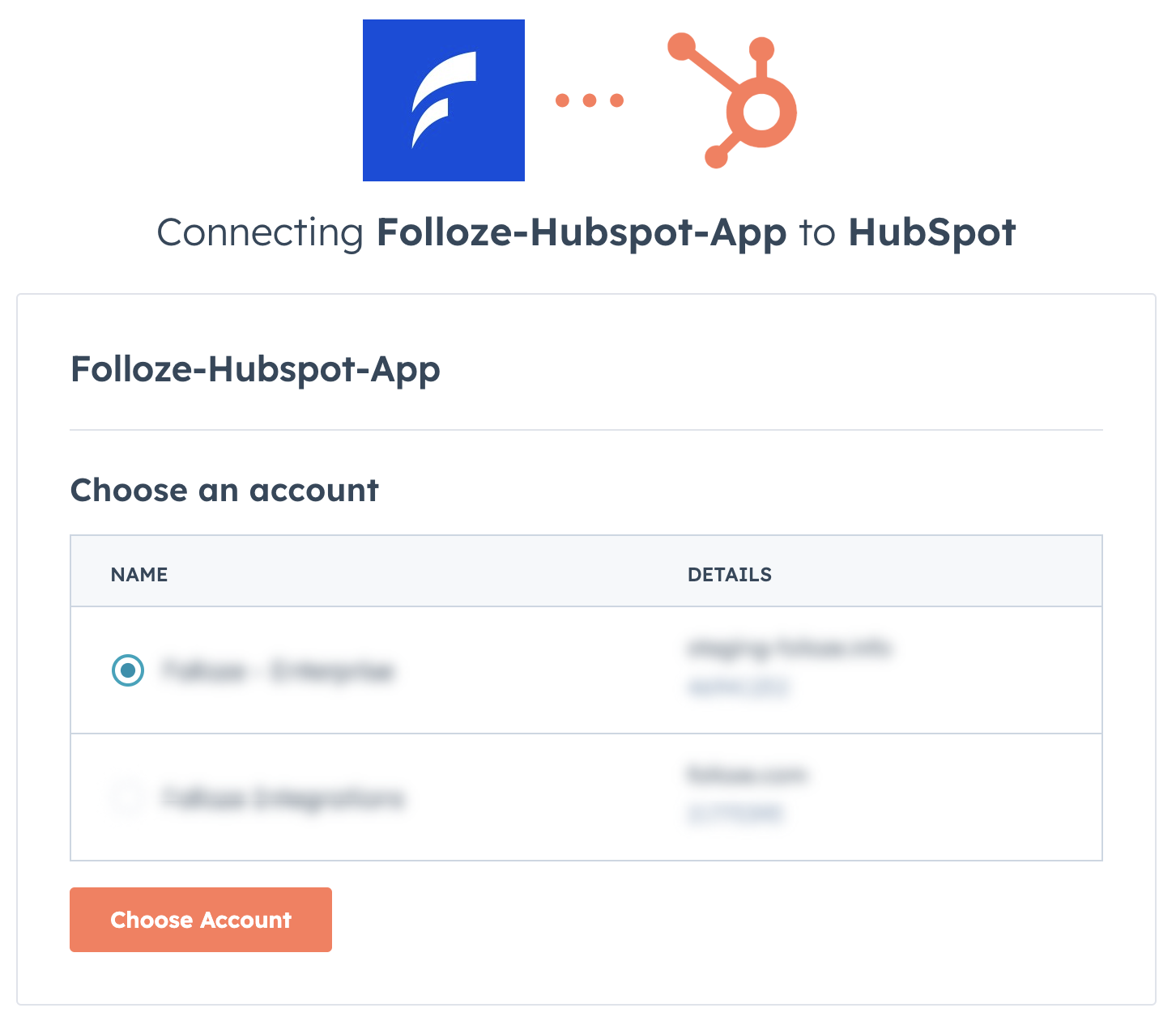Click the orange HubSpot sprocket logo

click(x=737, y=100)
